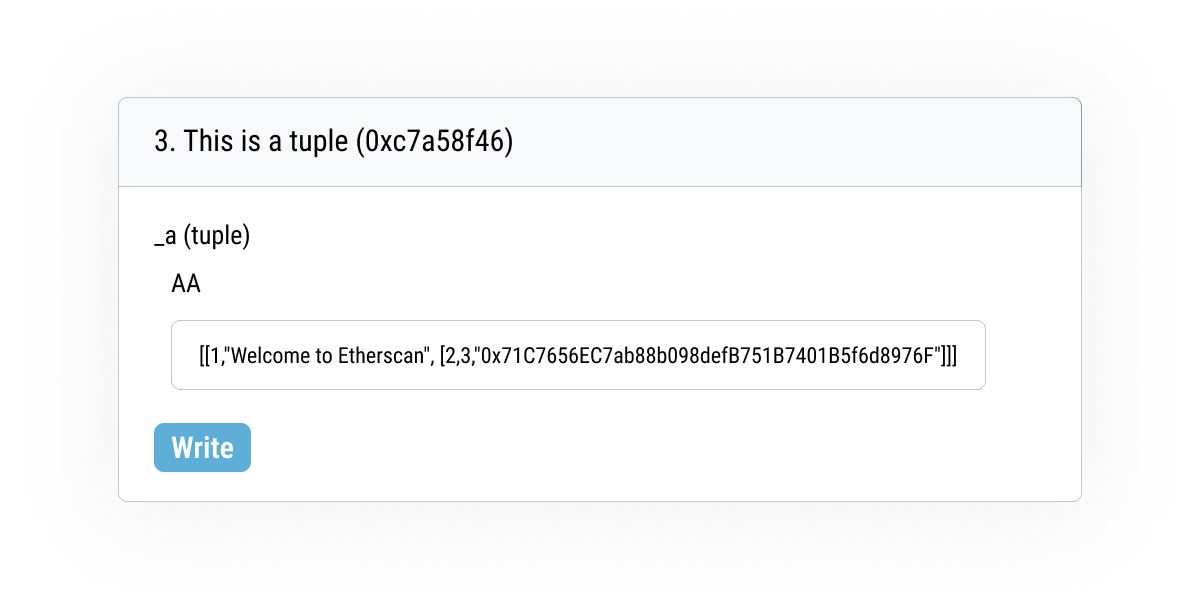
Task: Click the leading '1' value in the input
Action: pos(216,355)
